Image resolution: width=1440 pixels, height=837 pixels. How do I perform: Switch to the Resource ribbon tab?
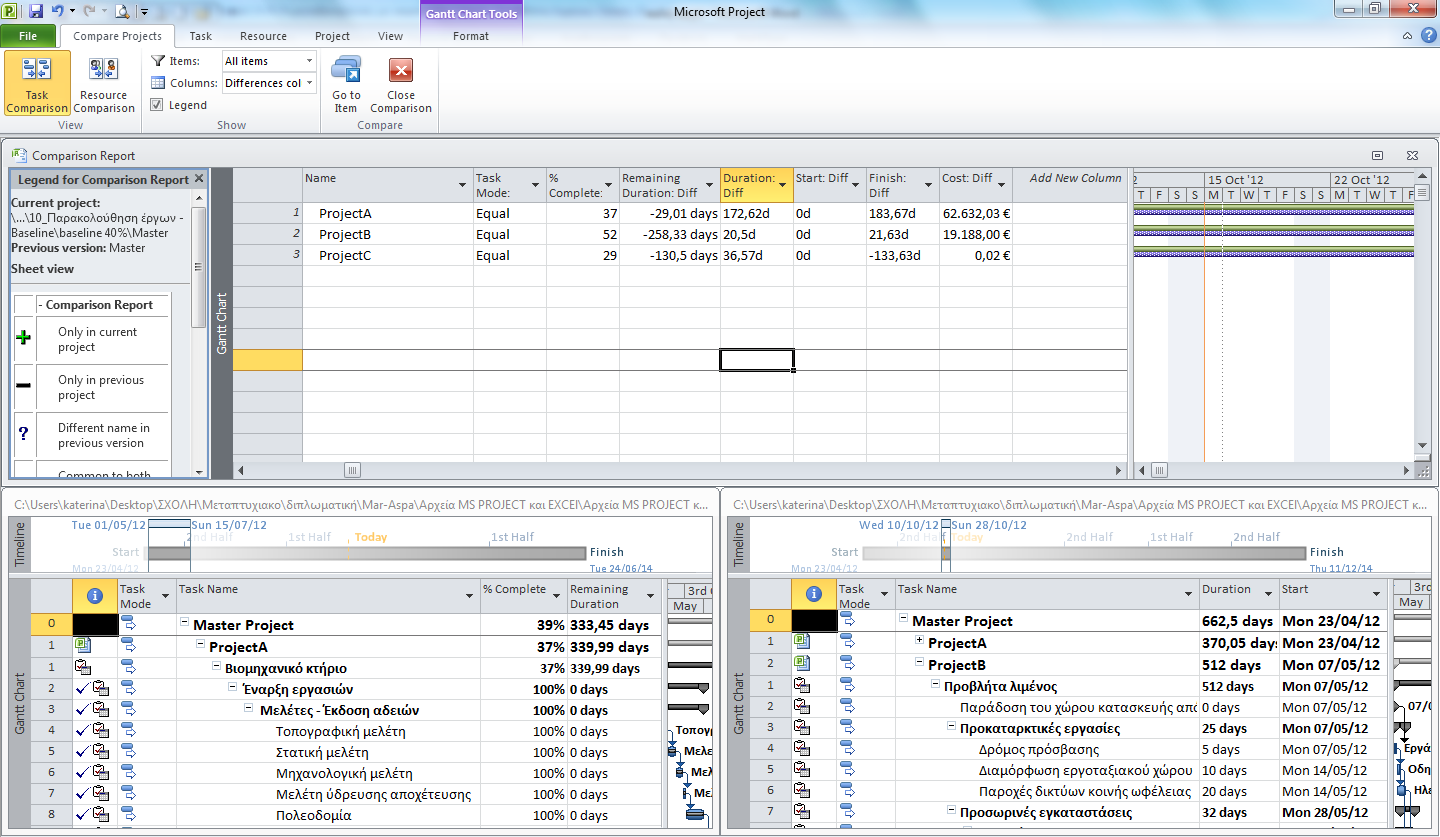click(263, 36)
